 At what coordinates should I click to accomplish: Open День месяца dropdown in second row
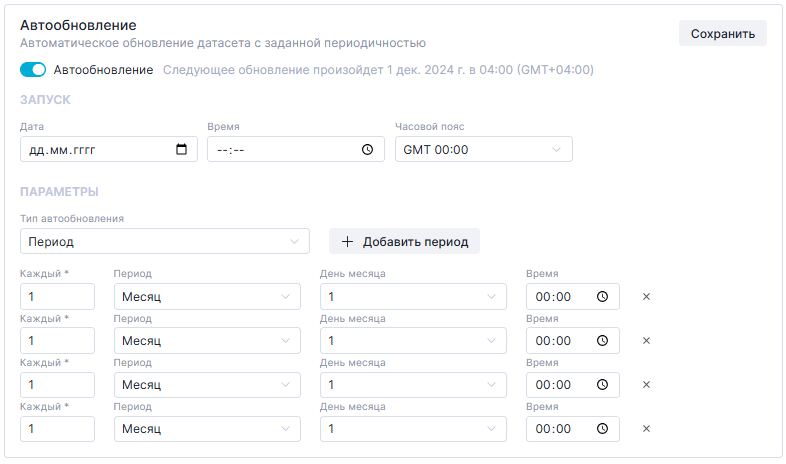point(412,341)
